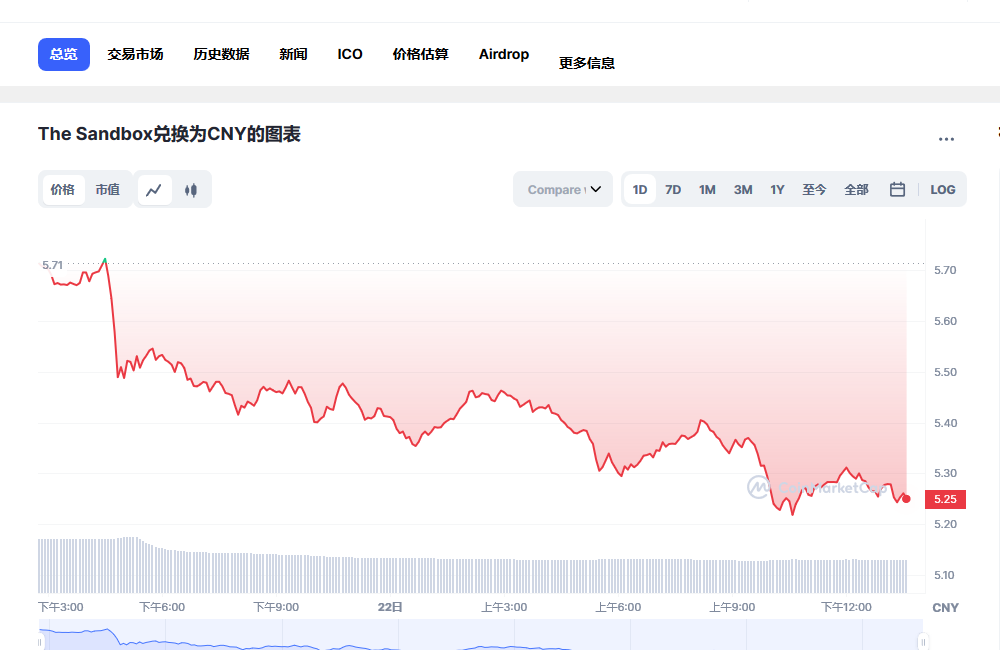Select the 1D time range

pos(640,189)
